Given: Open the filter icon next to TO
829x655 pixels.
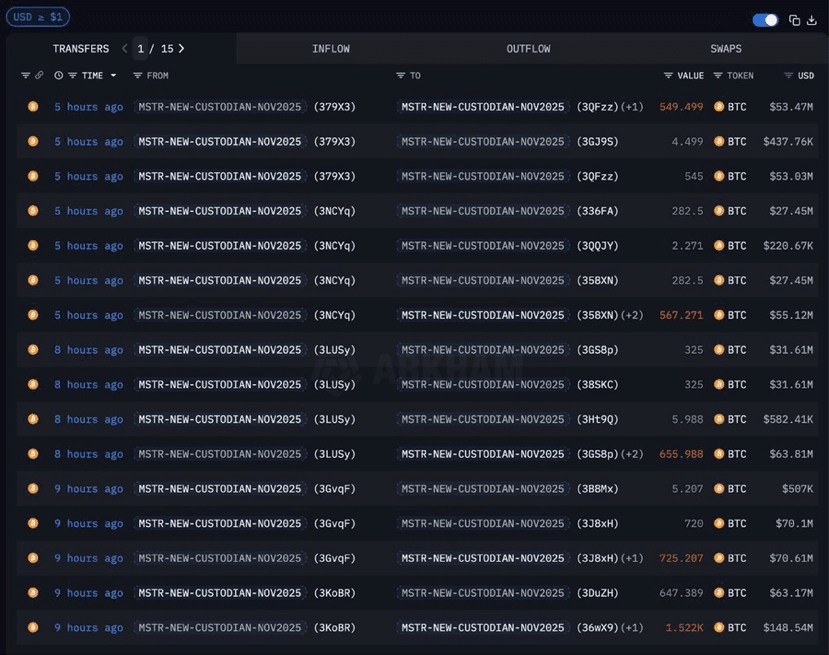Looking at the screenshot, I should point(400,76).
